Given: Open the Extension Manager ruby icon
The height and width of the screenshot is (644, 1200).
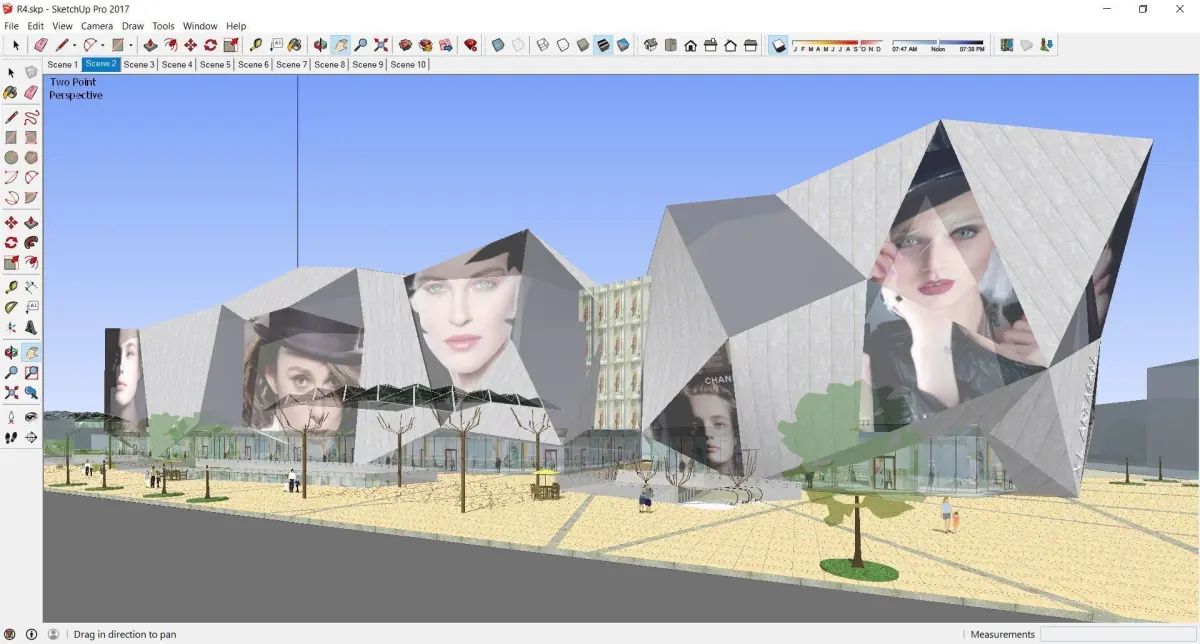Looking at the screenshot, I should tap(470, 45).
